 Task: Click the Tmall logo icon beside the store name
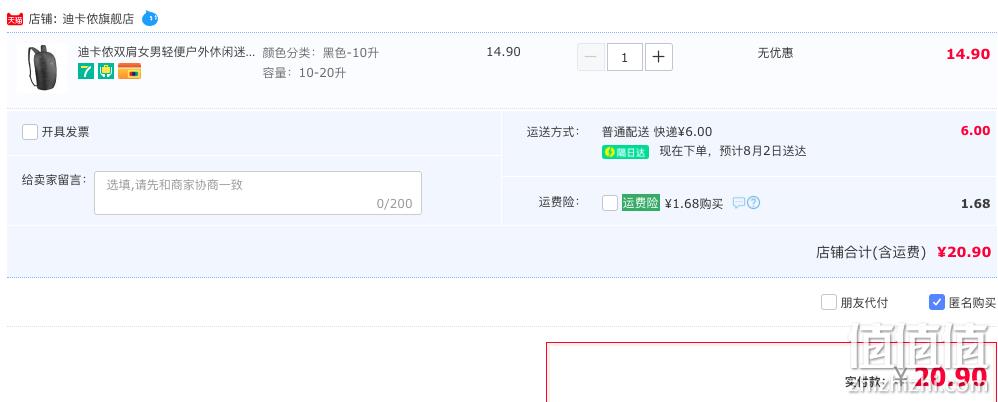15,19
